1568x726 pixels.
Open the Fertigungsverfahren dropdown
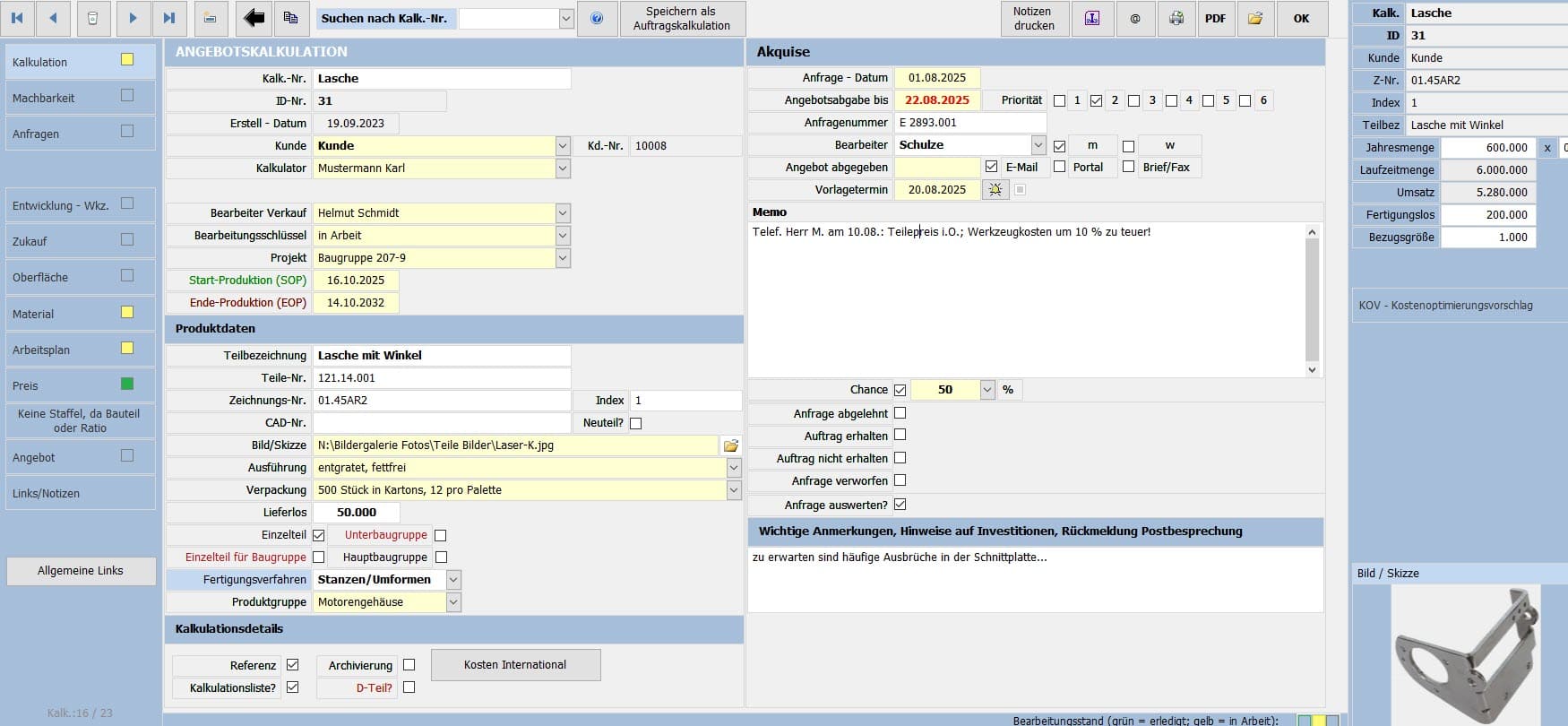point(453,580)
